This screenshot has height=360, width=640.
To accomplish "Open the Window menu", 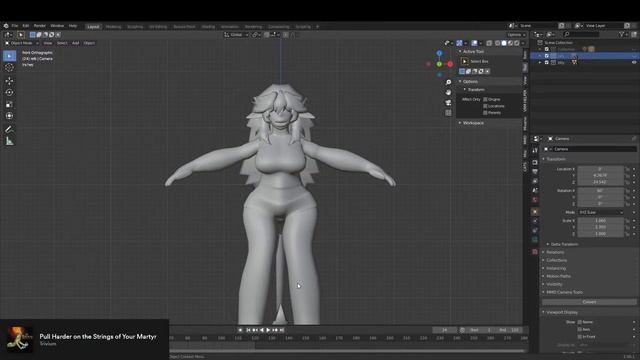I will (57, 26).
